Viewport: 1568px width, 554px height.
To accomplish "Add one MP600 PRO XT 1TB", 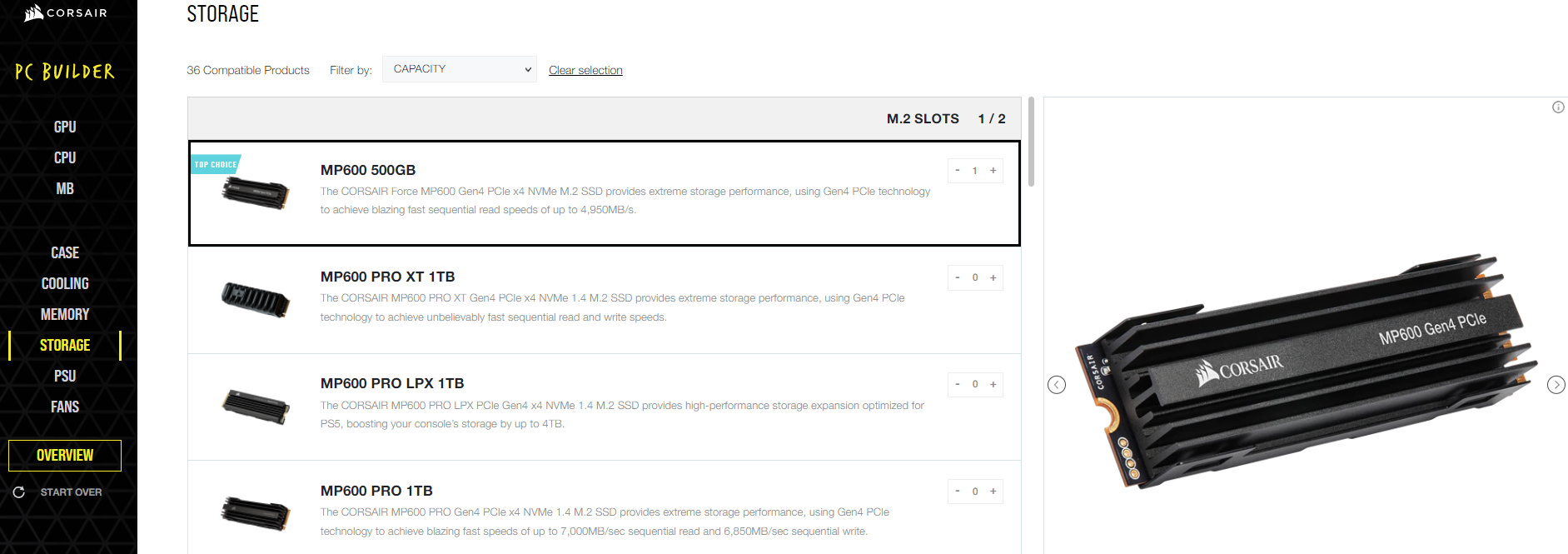I will (x=993, y=278).
